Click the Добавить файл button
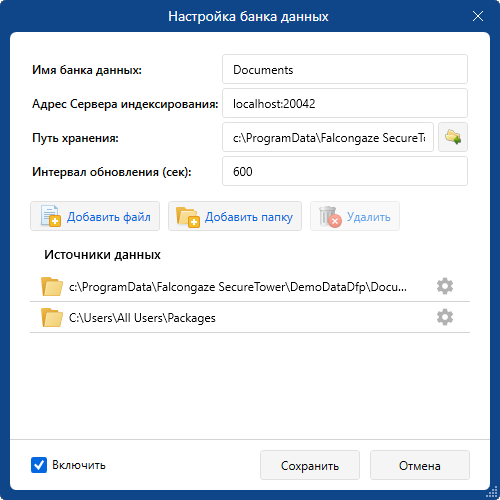 click(x=95, y=216)
